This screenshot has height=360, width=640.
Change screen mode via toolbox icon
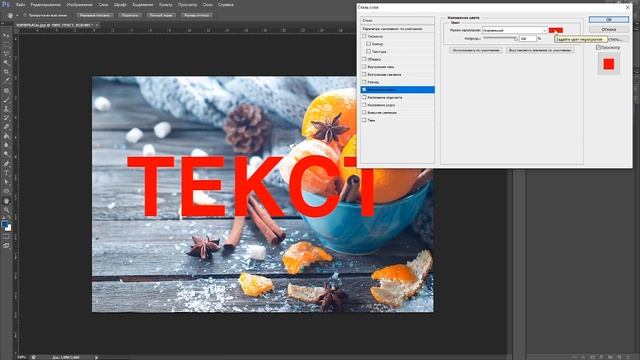click(6, 246)
